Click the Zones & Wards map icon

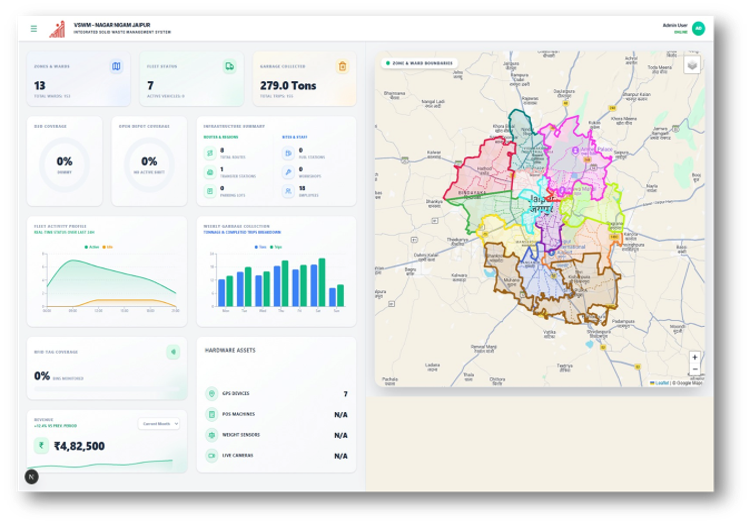[116, 66]
